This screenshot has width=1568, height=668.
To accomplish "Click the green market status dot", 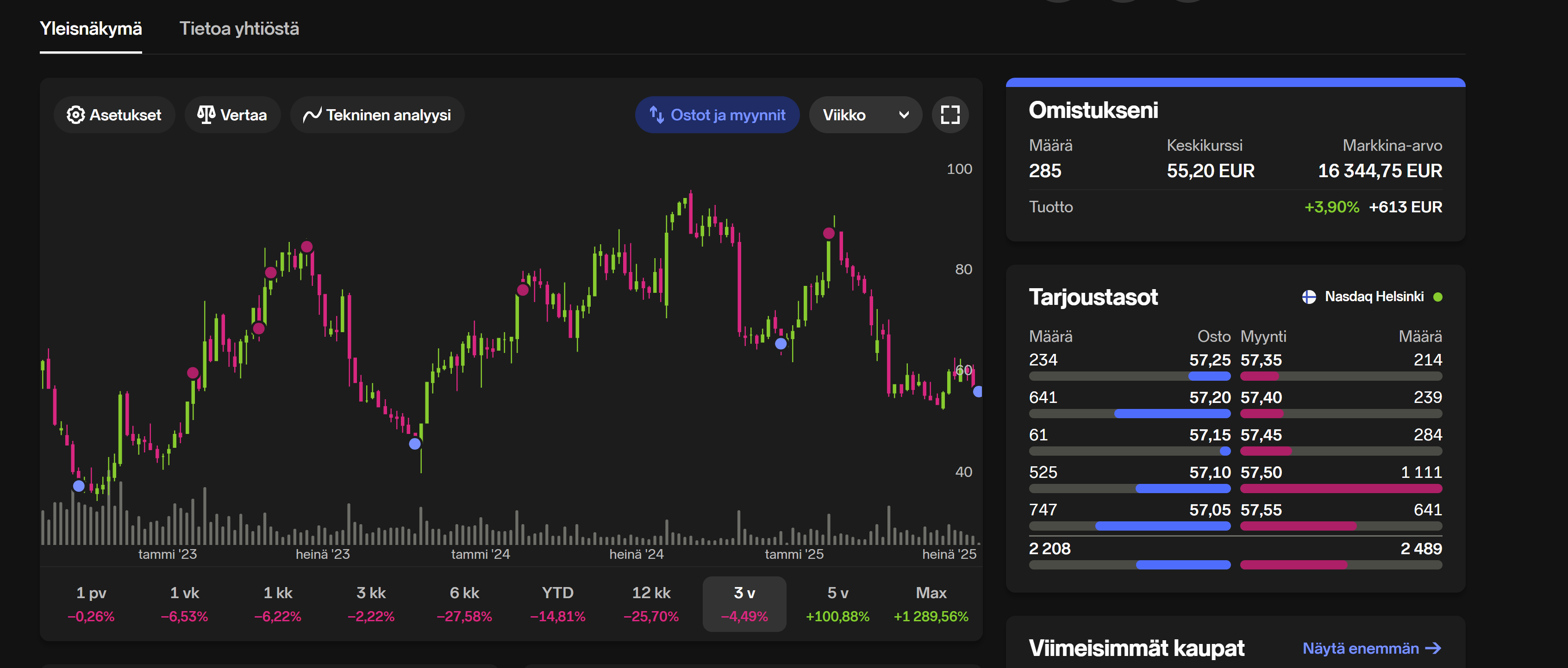I will click(1438, 297).
